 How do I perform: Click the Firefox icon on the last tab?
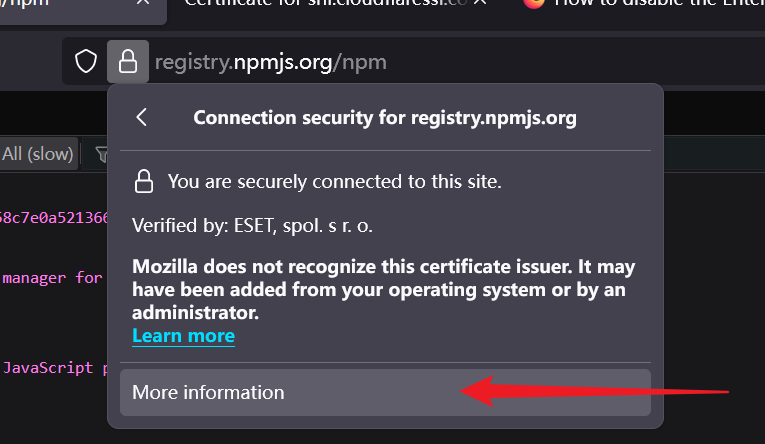click(533, 3)
